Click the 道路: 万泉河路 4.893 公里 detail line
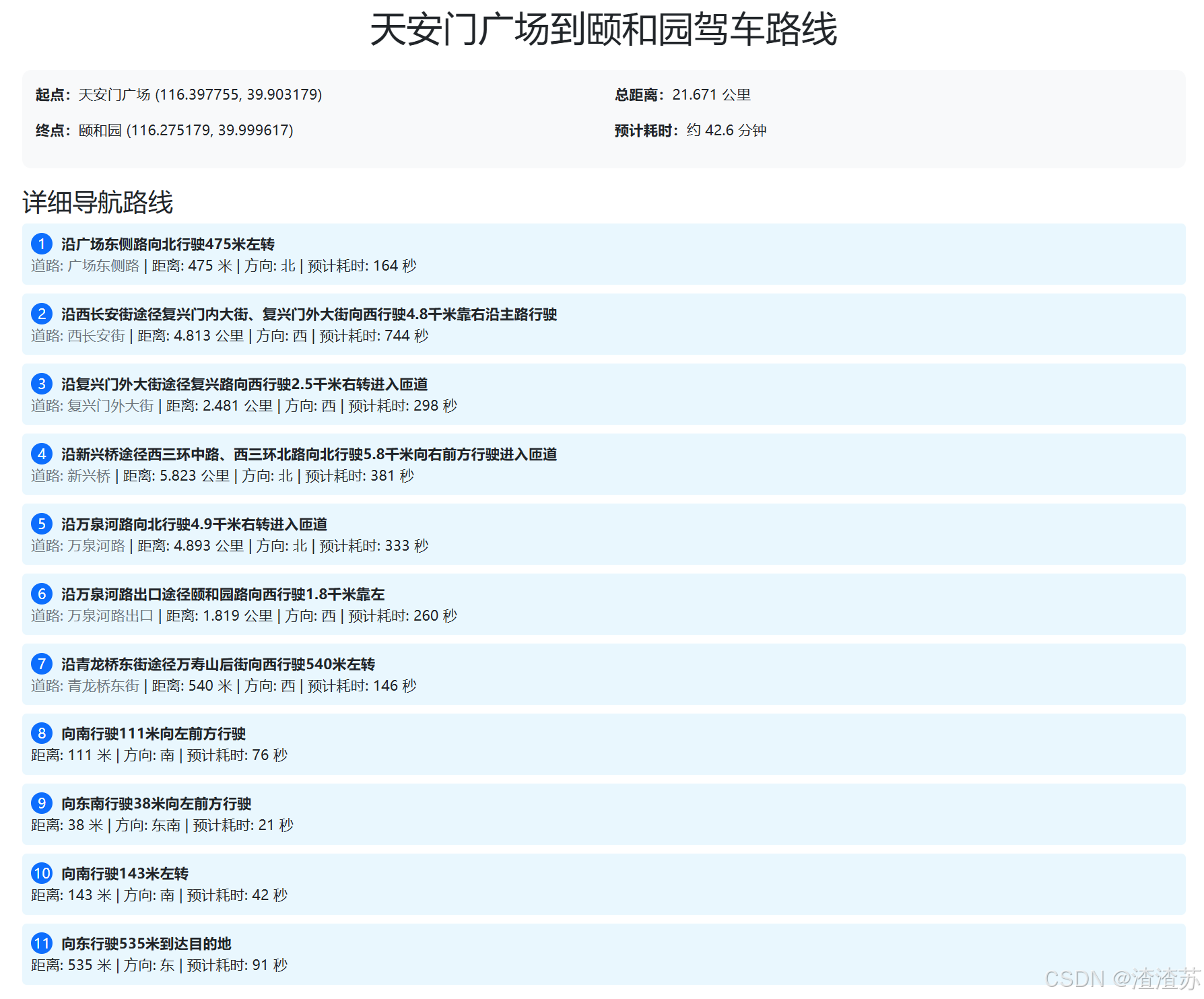This screenshot has height=999, width=1204. coord(230,546)
